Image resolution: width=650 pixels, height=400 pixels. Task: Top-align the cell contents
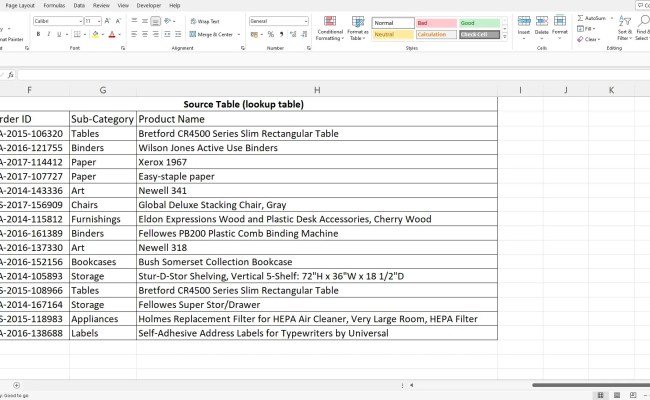tap(134, 21)
